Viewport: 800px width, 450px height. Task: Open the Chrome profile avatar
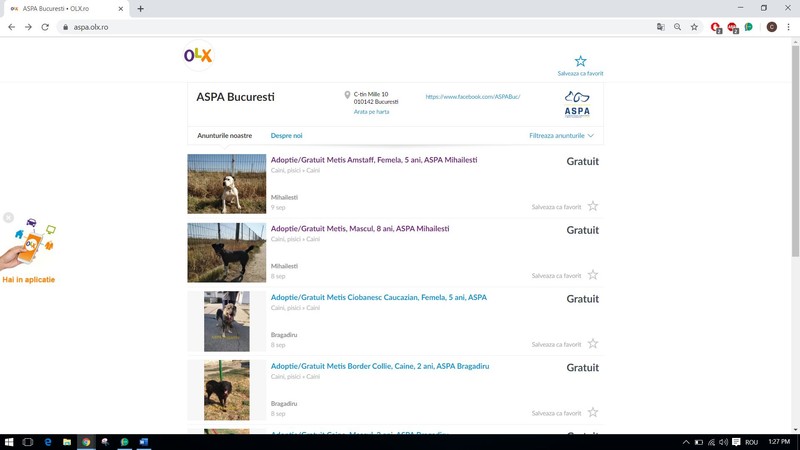tap(771, 27)
